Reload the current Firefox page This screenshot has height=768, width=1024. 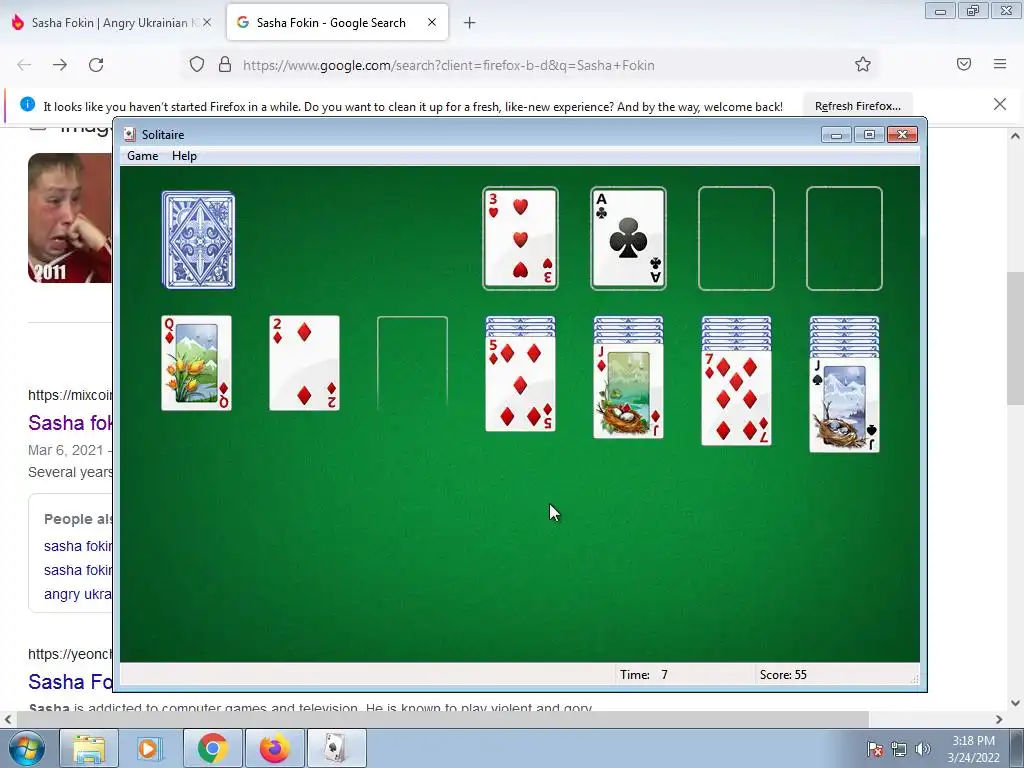tap(96, 65)
